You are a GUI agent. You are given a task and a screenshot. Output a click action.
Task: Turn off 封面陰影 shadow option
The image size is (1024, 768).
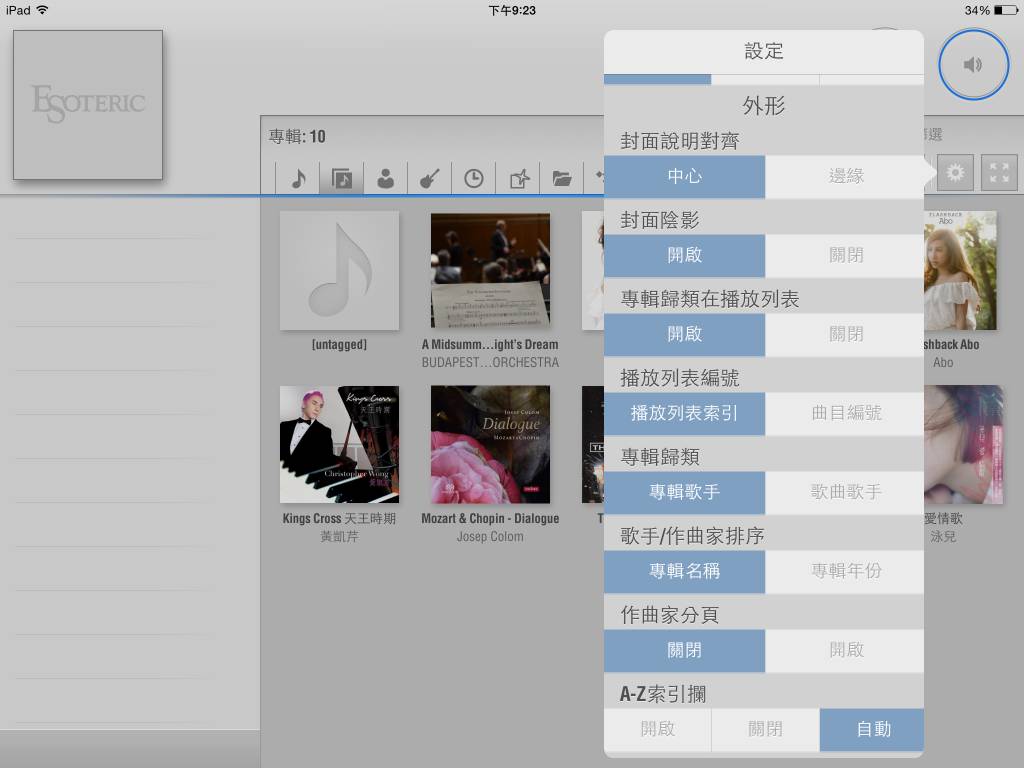point(844,255)
